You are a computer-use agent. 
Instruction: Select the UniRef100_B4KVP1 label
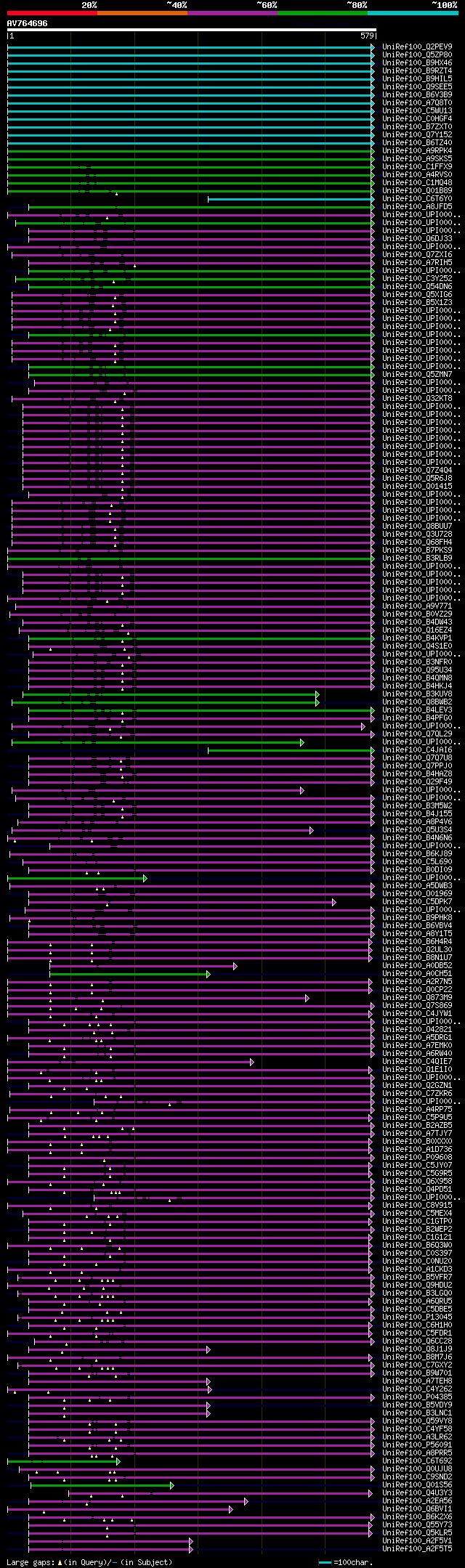tap(417, 638)
